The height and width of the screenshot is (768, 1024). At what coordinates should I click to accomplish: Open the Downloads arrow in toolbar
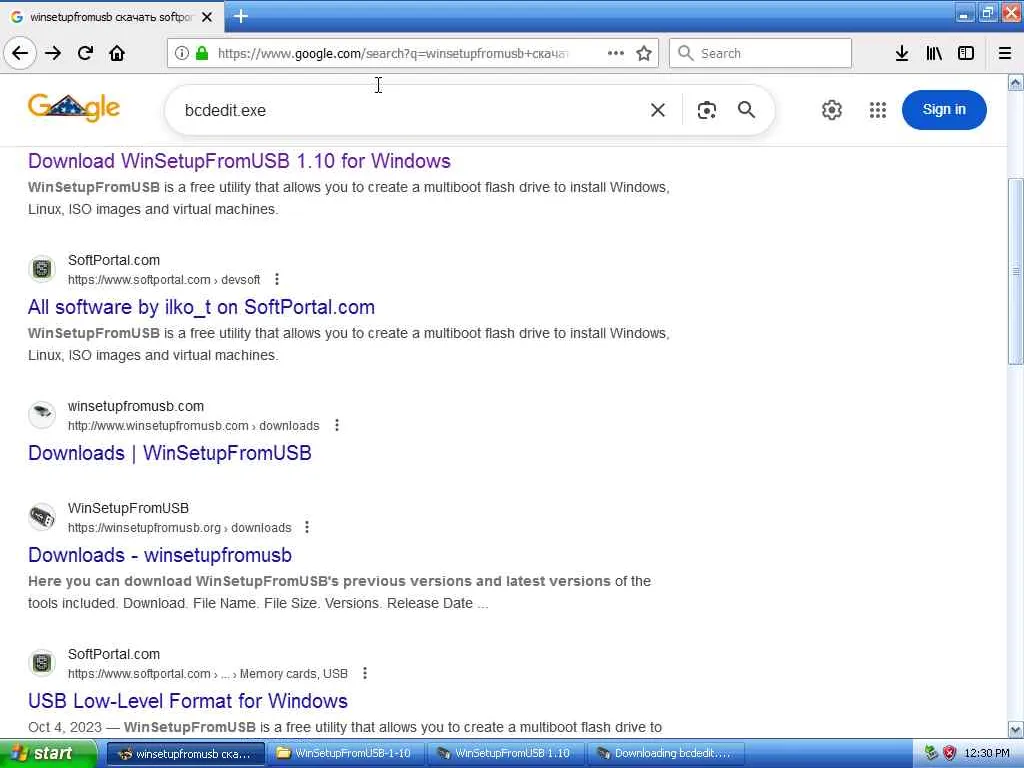(x=902, y=53)
